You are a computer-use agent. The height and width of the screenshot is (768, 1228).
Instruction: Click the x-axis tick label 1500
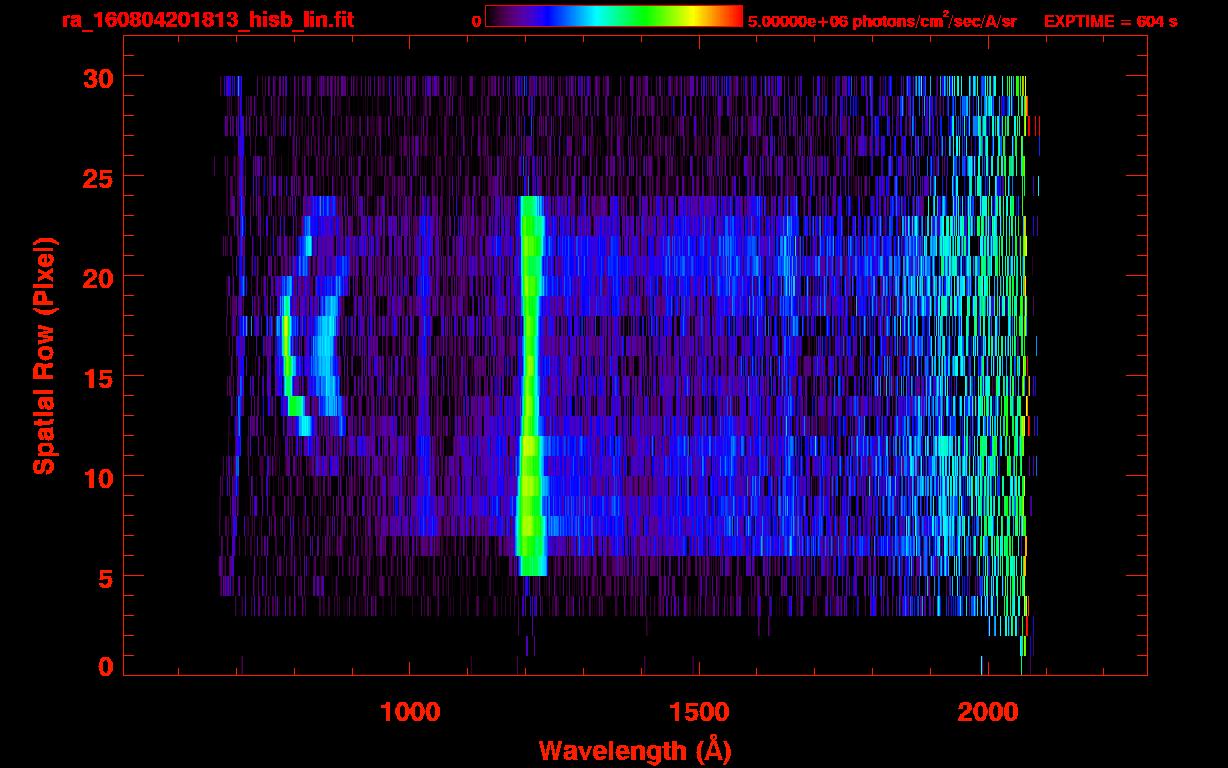698,712
